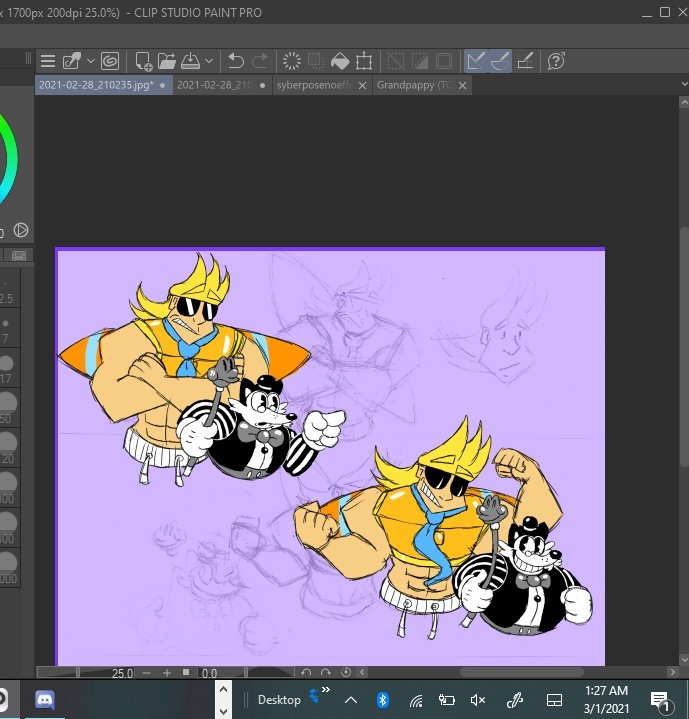
Task: Open Windows Ink Workspace pen icon
Action: (515, 700)
